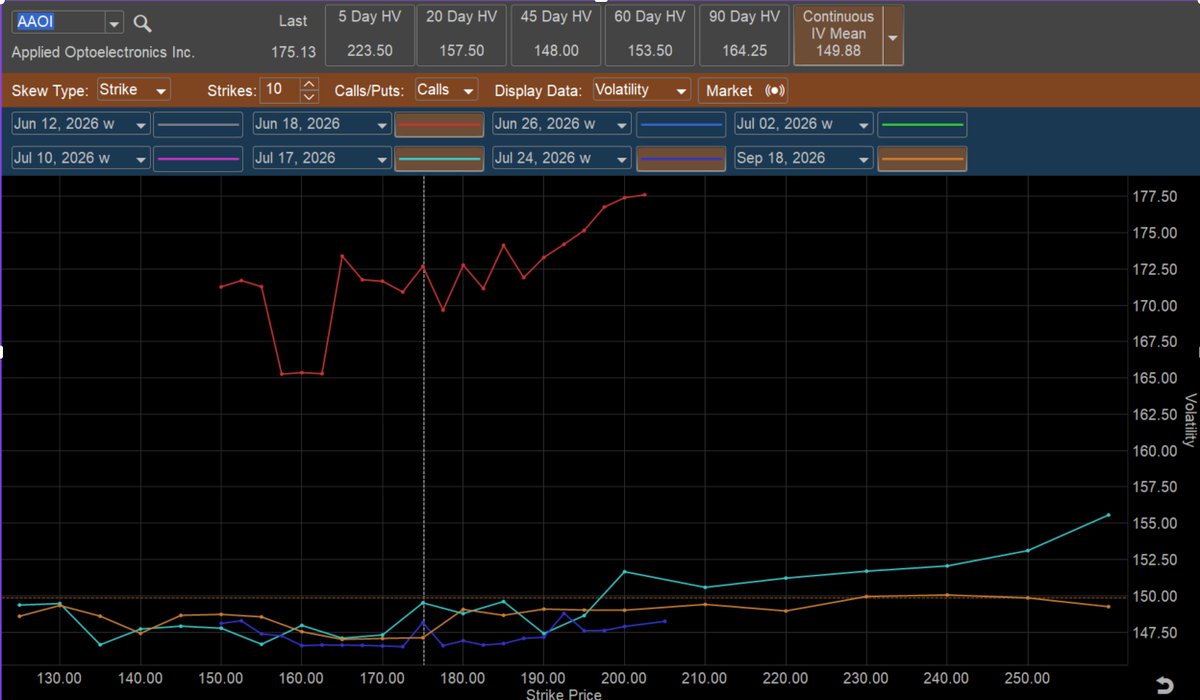Screen dimensions: 1200x700
Task: Toggle the Continuous IV Mean box
Action: (x=838, y=34)
